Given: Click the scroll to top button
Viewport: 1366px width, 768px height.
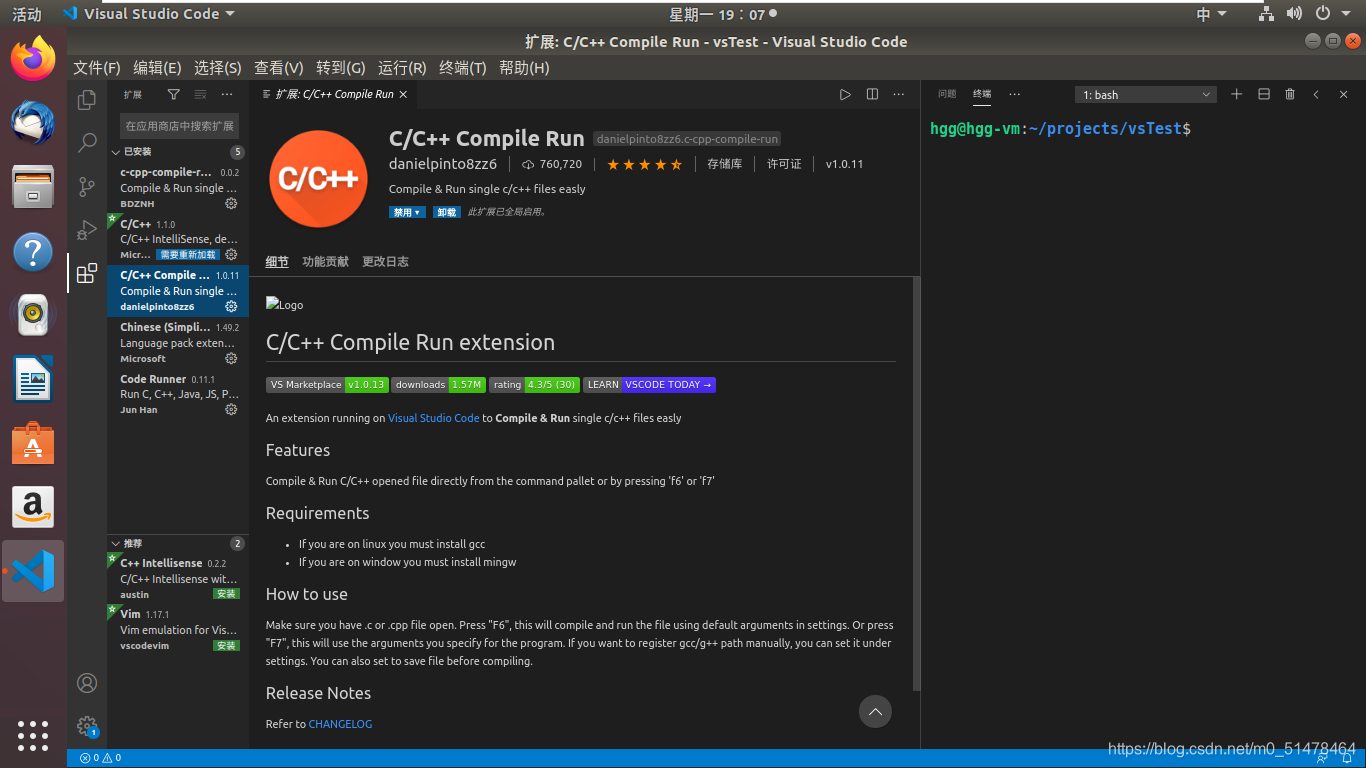Looking at the screenshot, I should (x=875, y=712).
